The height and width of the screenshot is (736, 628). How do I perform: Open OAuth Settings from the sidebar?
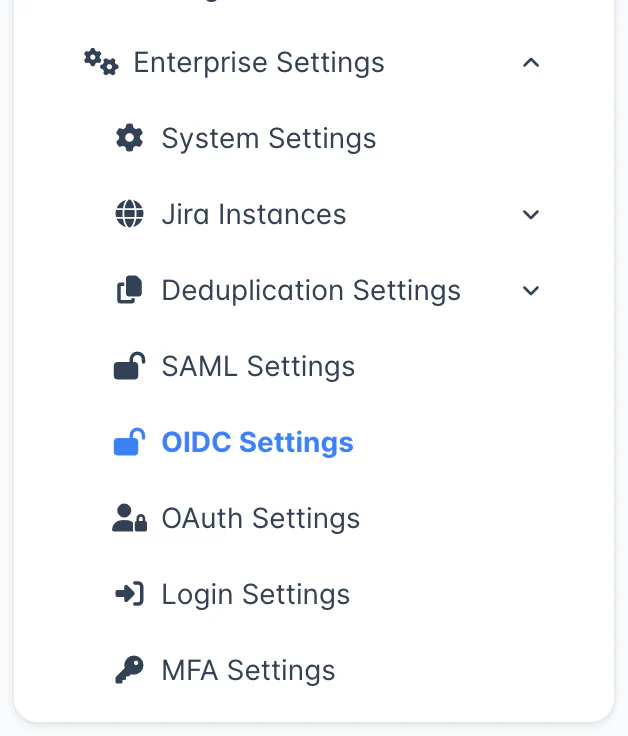tap(260, 518)
